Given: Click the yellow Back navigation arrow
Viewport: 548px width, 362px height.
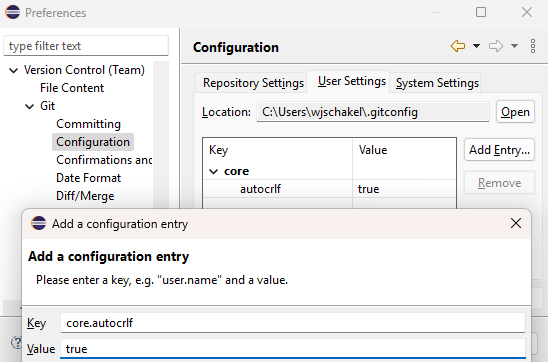Looking at the screenshot, I should click(458, 46).
